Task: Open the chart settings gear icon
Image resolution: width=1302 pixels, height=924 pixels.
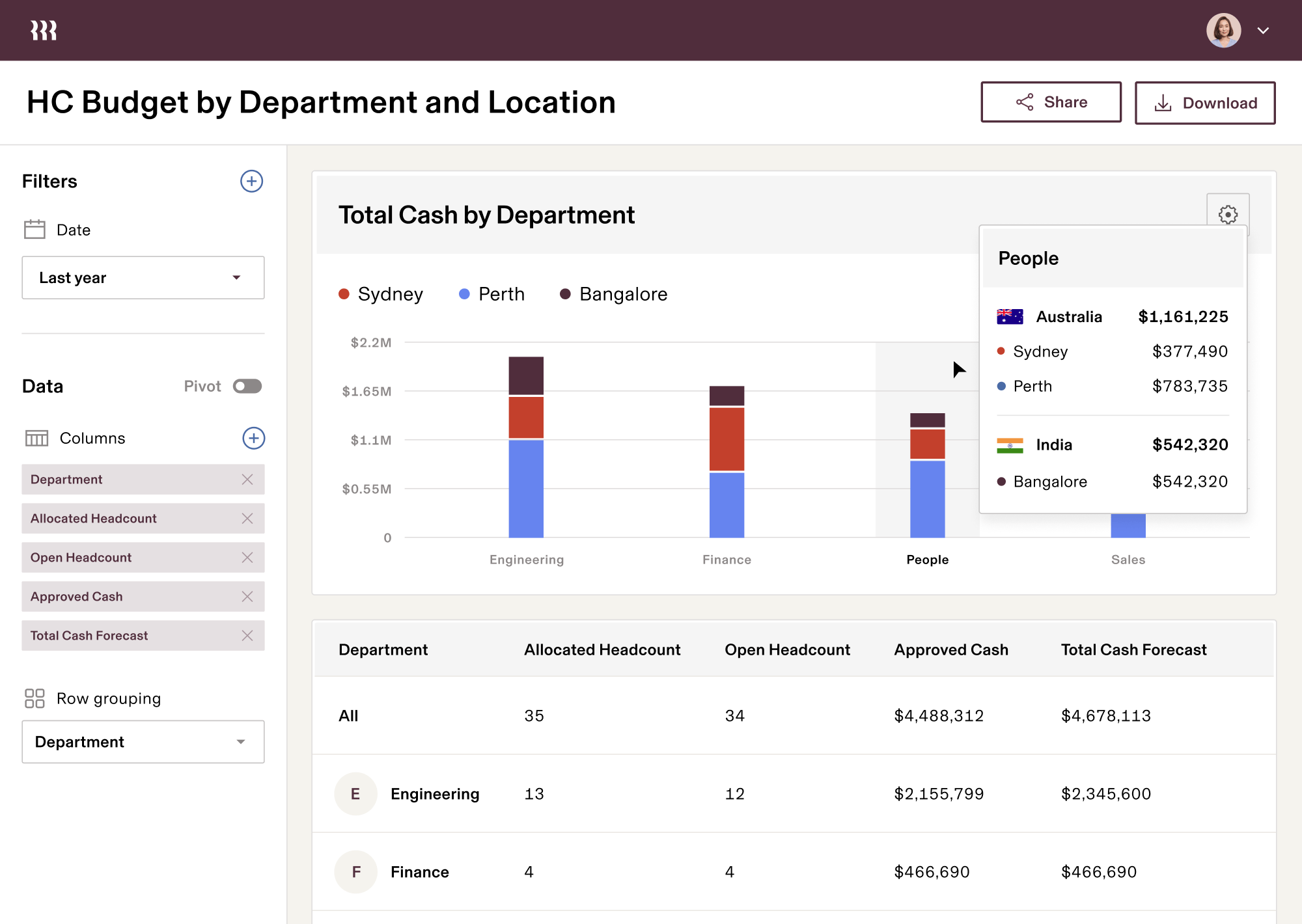Action: tap(1228, 215)
